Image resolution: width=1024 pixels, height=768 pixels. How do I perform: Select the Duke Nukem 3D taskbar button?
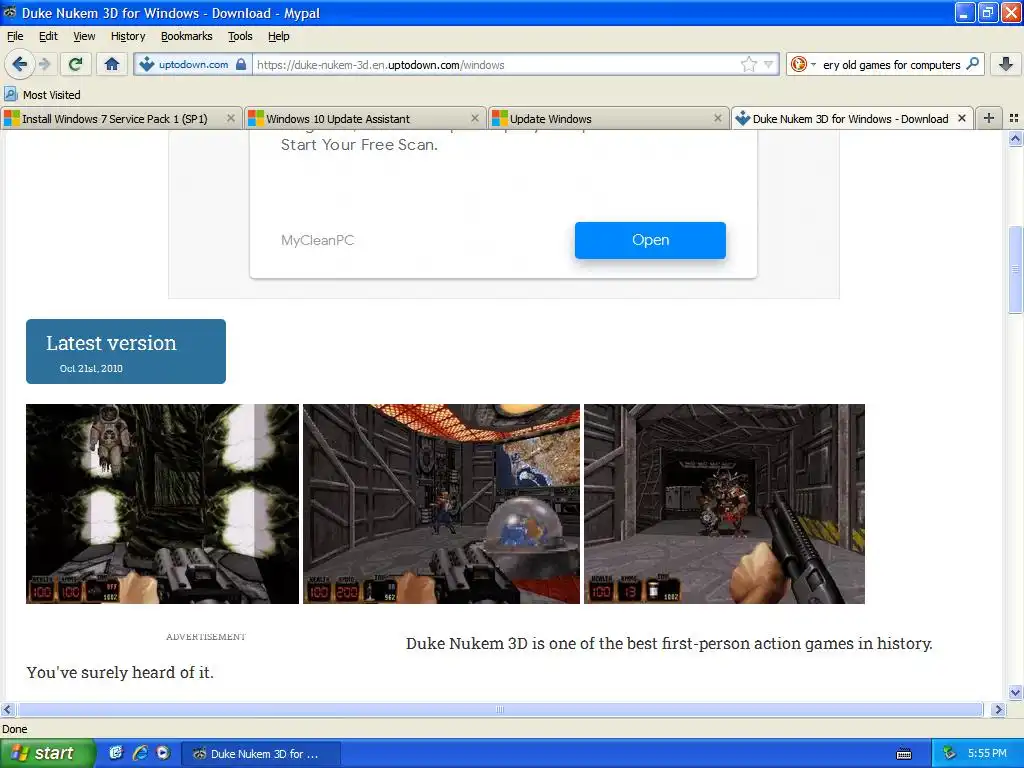(260, 754)
